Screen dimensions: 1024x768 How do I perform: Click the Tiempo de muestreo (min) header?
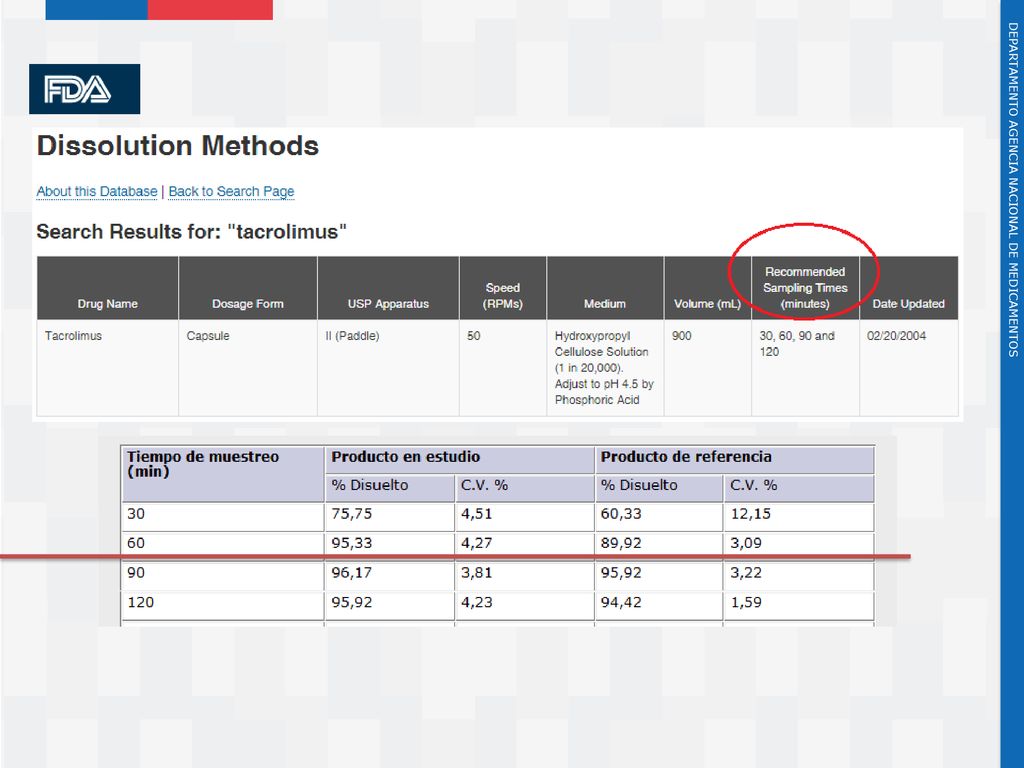pyautogui.click(x=222, y=474)
